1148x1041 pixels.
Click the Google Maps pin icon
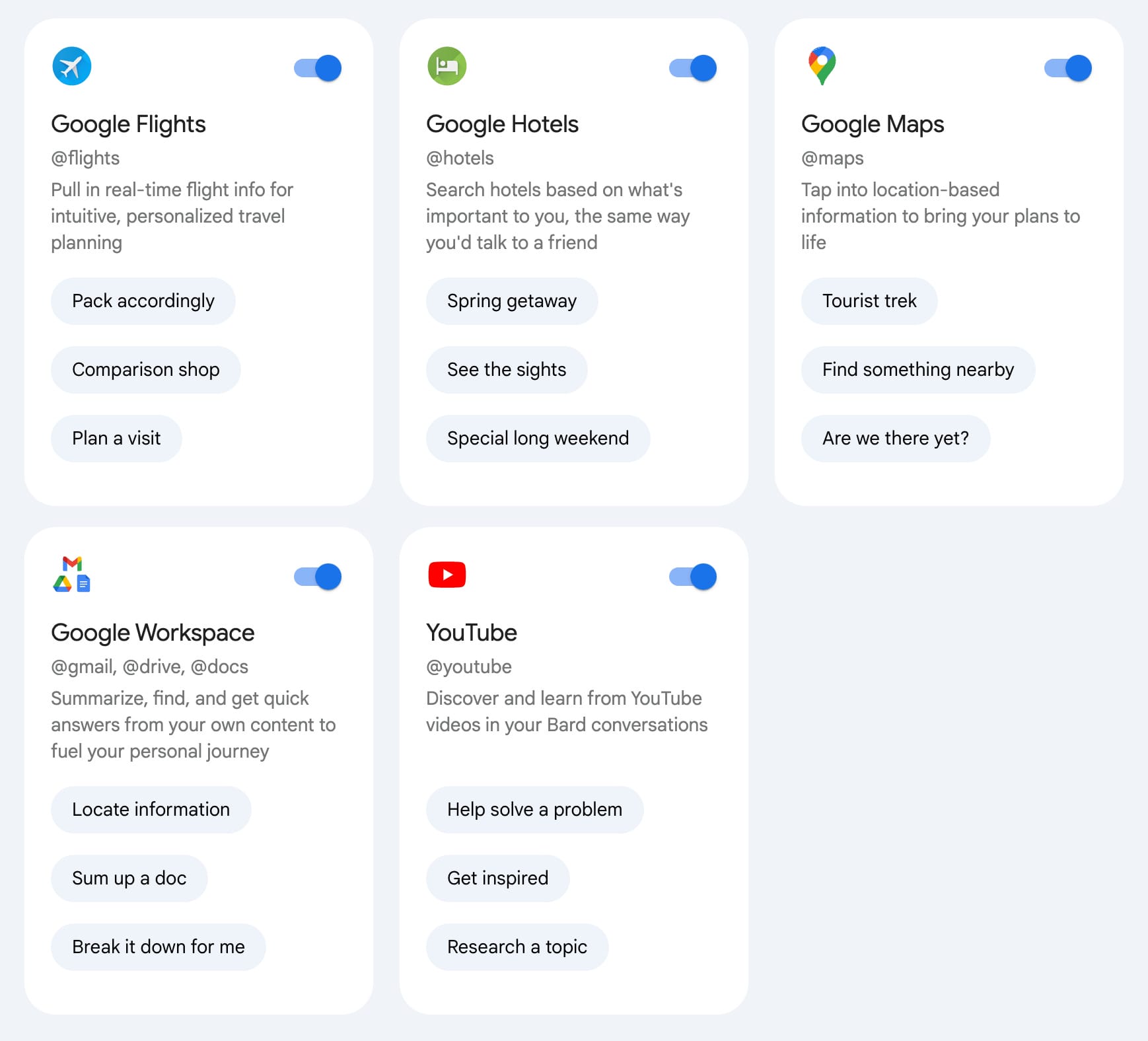[822, 65]
